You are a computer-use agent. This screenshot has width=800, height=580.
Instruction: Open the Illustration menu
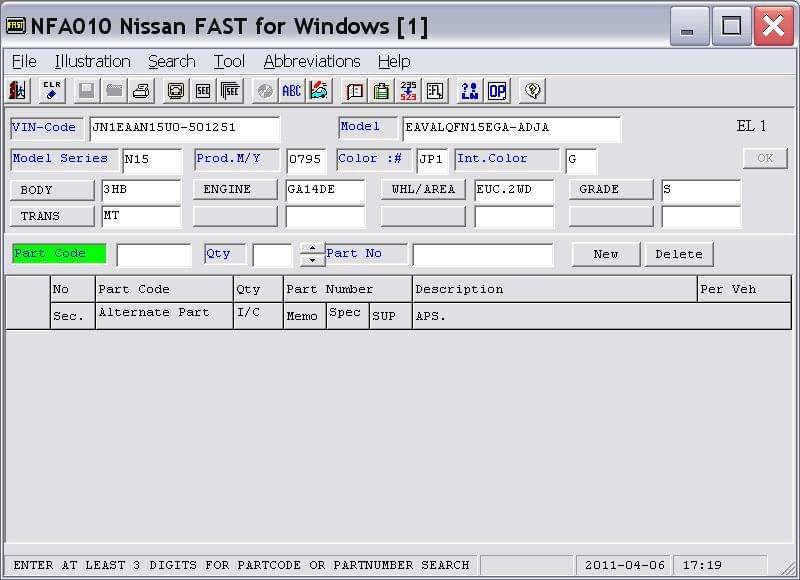(x=93, y=61)
